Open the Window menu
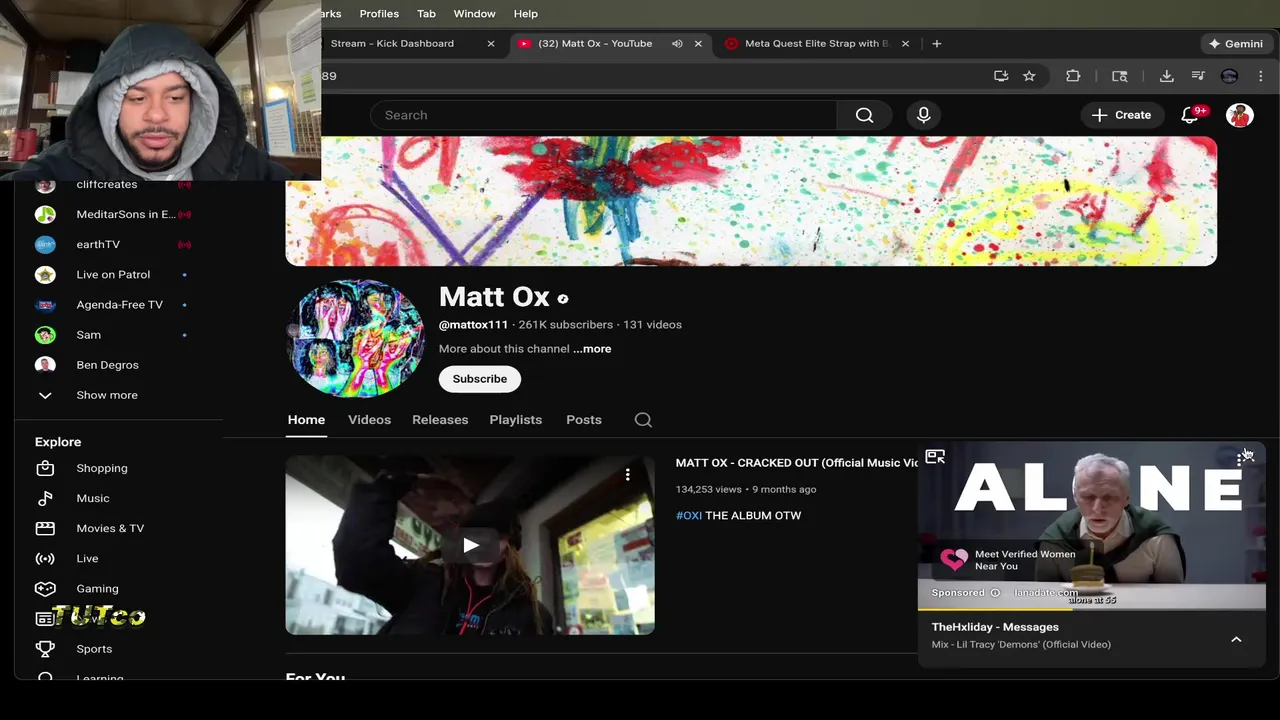Screen dimensions: 1280x720 click(474, 14)
